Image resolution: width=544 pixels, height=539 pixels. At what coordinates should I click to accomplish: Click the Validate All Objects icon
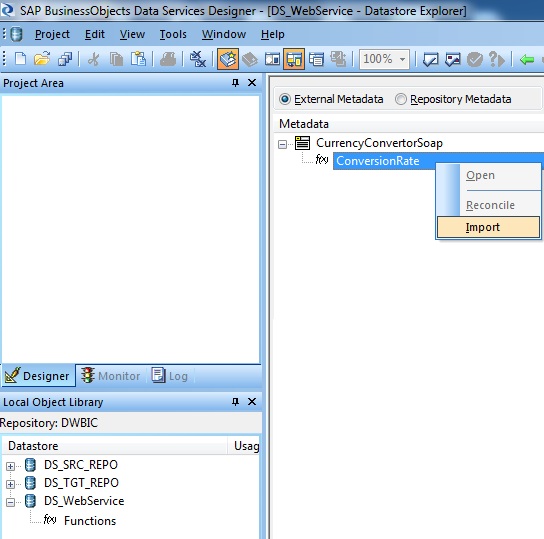point(453,60)
